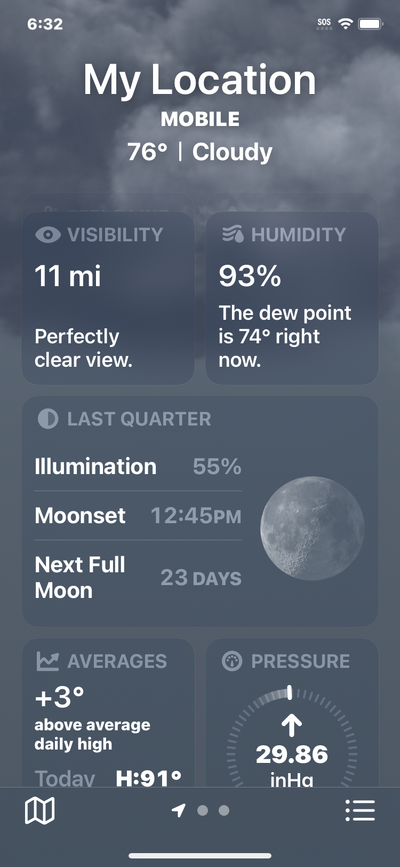The width and height of the screenshot is (400, 867).
Task: Tap the Pressure gauge icon
Action: pyautogui.click(x=232, y=661)
